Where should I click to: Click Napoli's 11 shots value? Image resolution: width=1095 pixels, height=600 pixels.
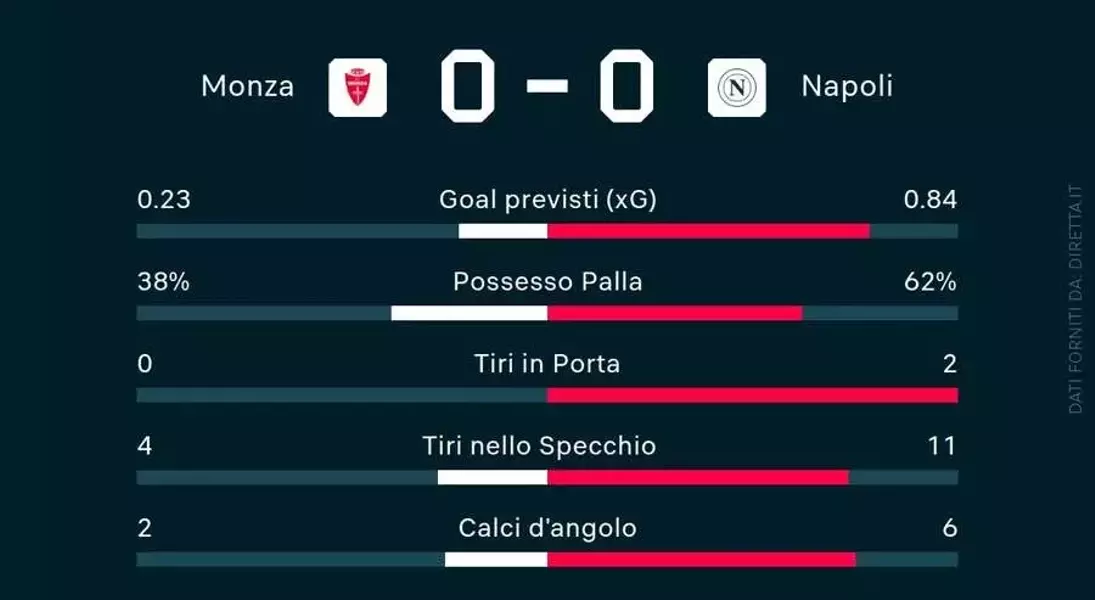pyautogui.click(x=941, y=446)
